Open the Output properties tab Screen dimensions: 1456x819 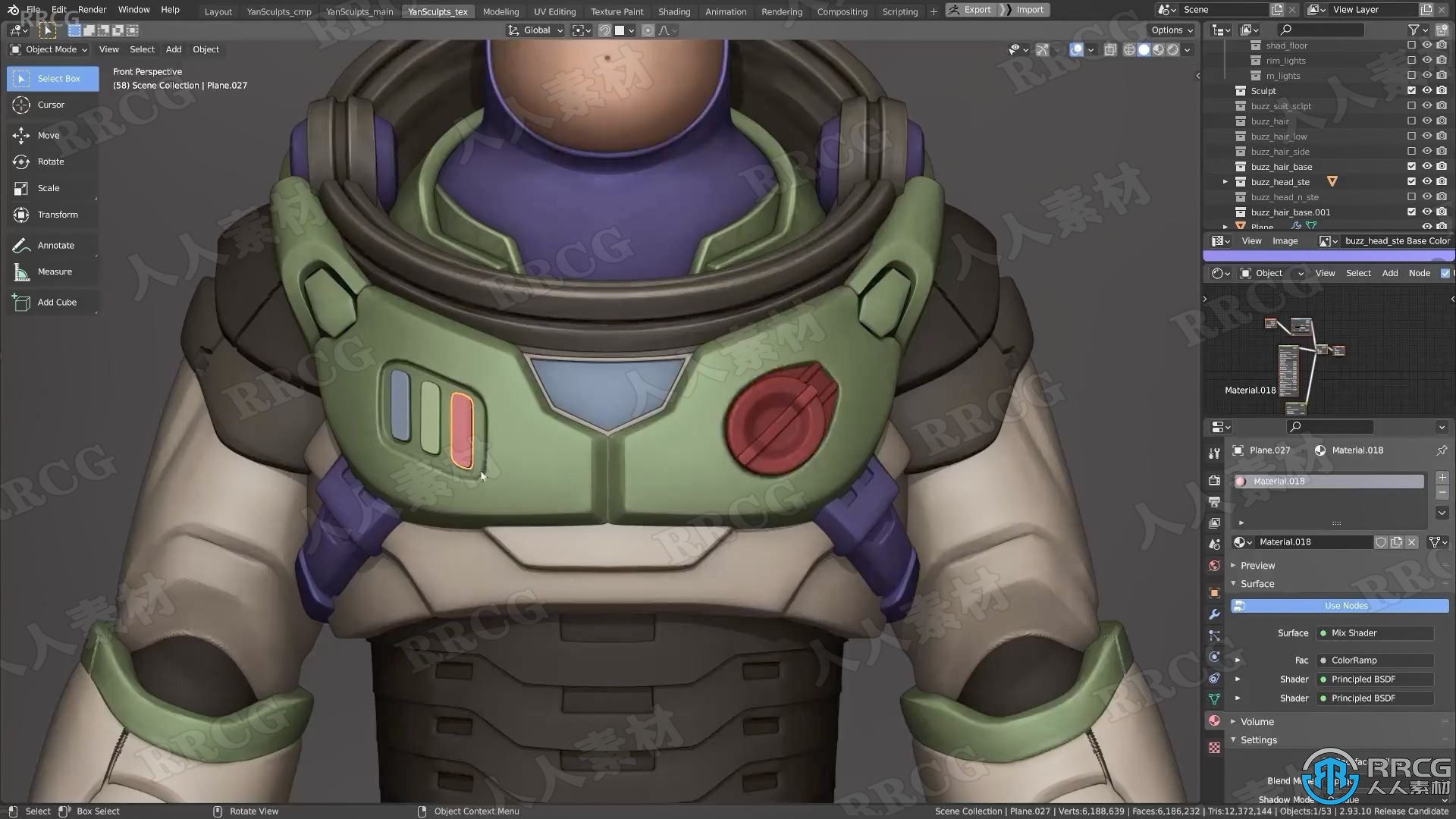(x=1214, y=502)
